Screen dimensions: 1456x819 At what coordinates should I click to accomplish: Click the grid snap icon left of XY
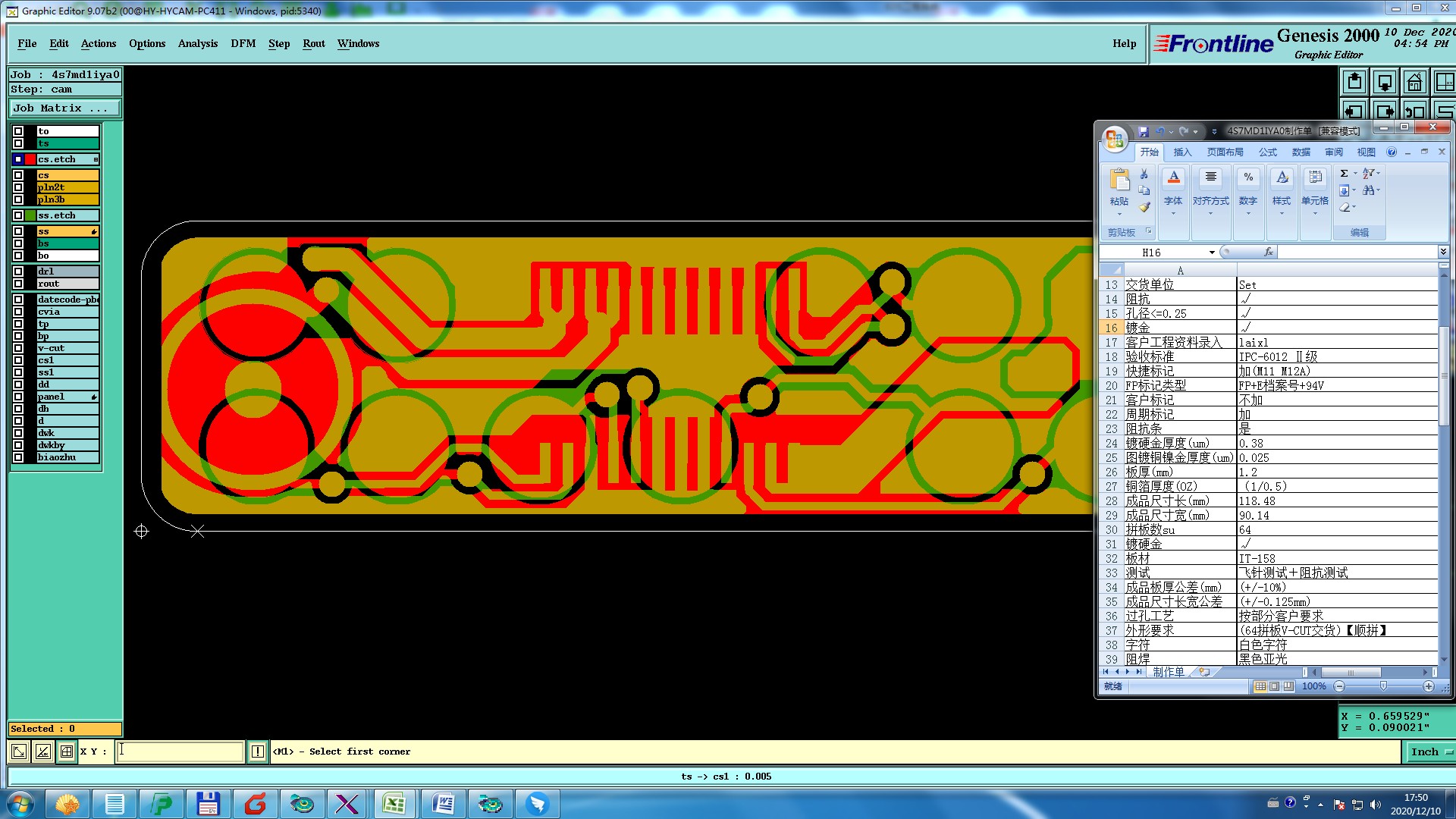67,752
